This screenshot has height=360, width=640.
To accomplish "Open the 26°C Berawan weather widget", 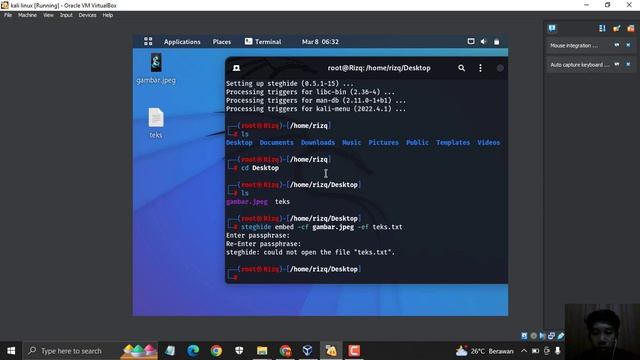I will pyautogui.click(x=484, y=351).
